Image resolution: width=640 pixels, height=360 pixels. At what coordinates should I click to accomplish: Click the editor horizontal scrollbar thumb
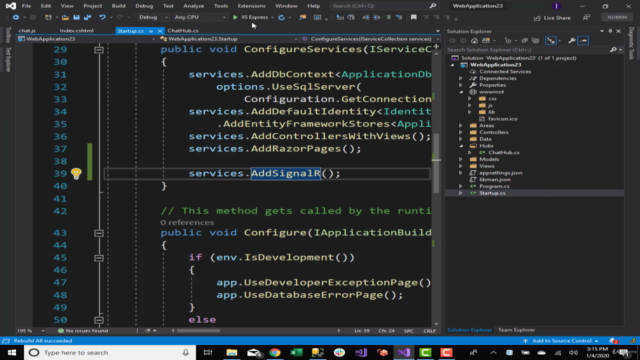199,331
